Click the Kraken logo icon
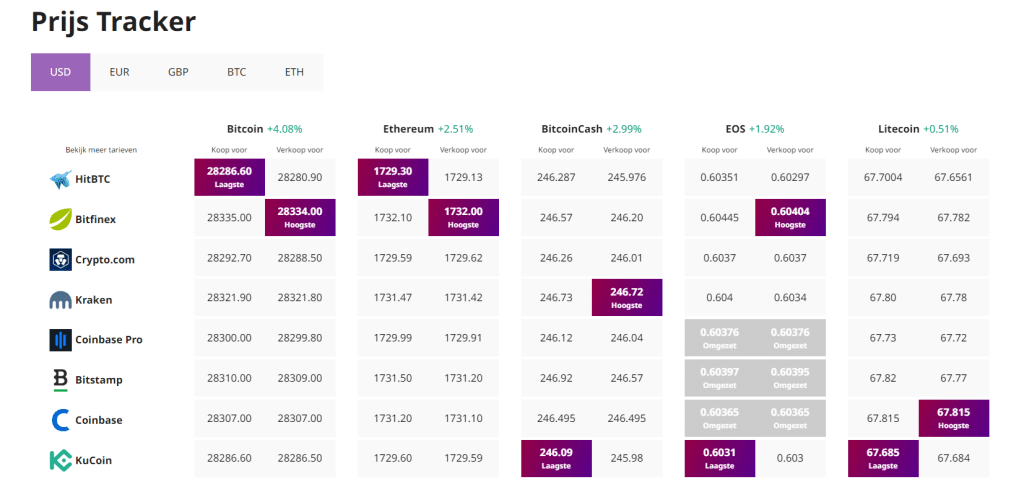This screenshot has width=1024, height=479. click(x=60, y=300)
